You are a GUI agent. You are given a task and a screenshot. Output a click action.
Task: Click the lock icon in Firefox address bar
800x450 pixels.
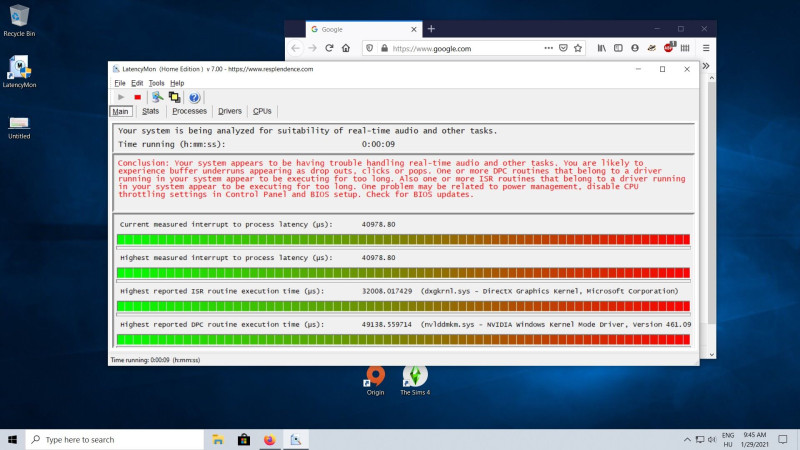pos(384,48)
